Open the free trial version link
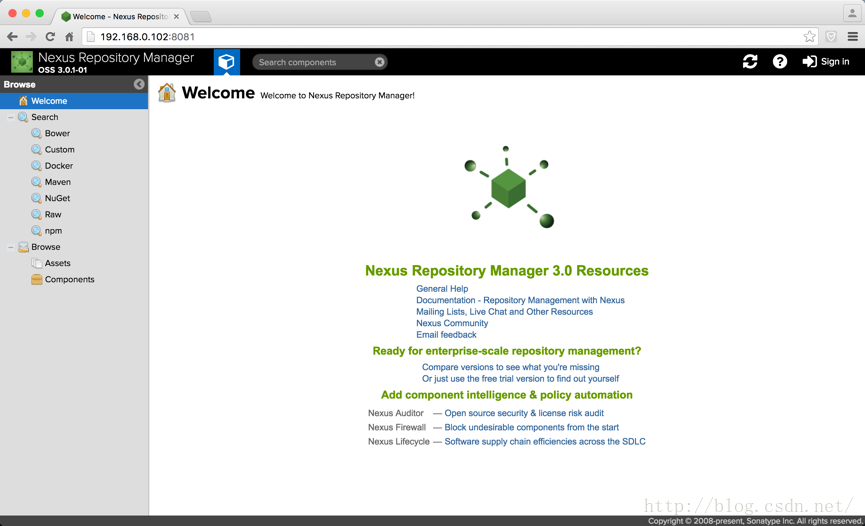The width and height of the screenshot is (865, 526). point(520,379)
